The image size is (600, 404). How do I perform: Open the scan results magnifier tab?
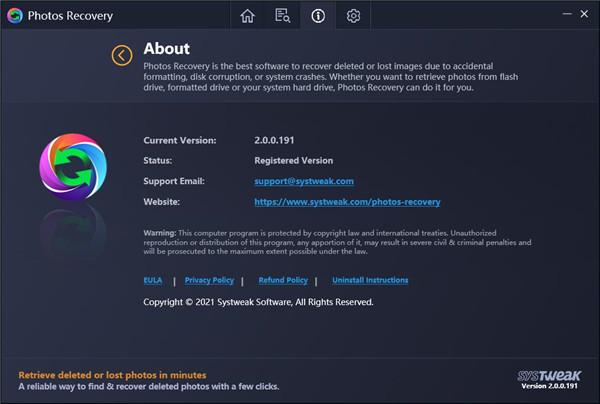283,16
